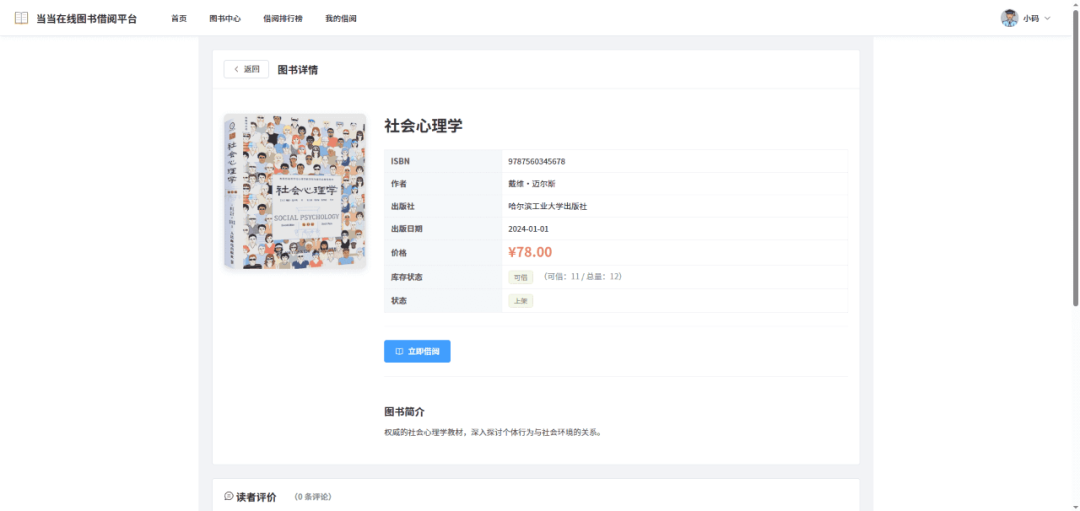Go to 图书中心 menu
Viewport: 1080px width, 511px height.
point(225,19)
